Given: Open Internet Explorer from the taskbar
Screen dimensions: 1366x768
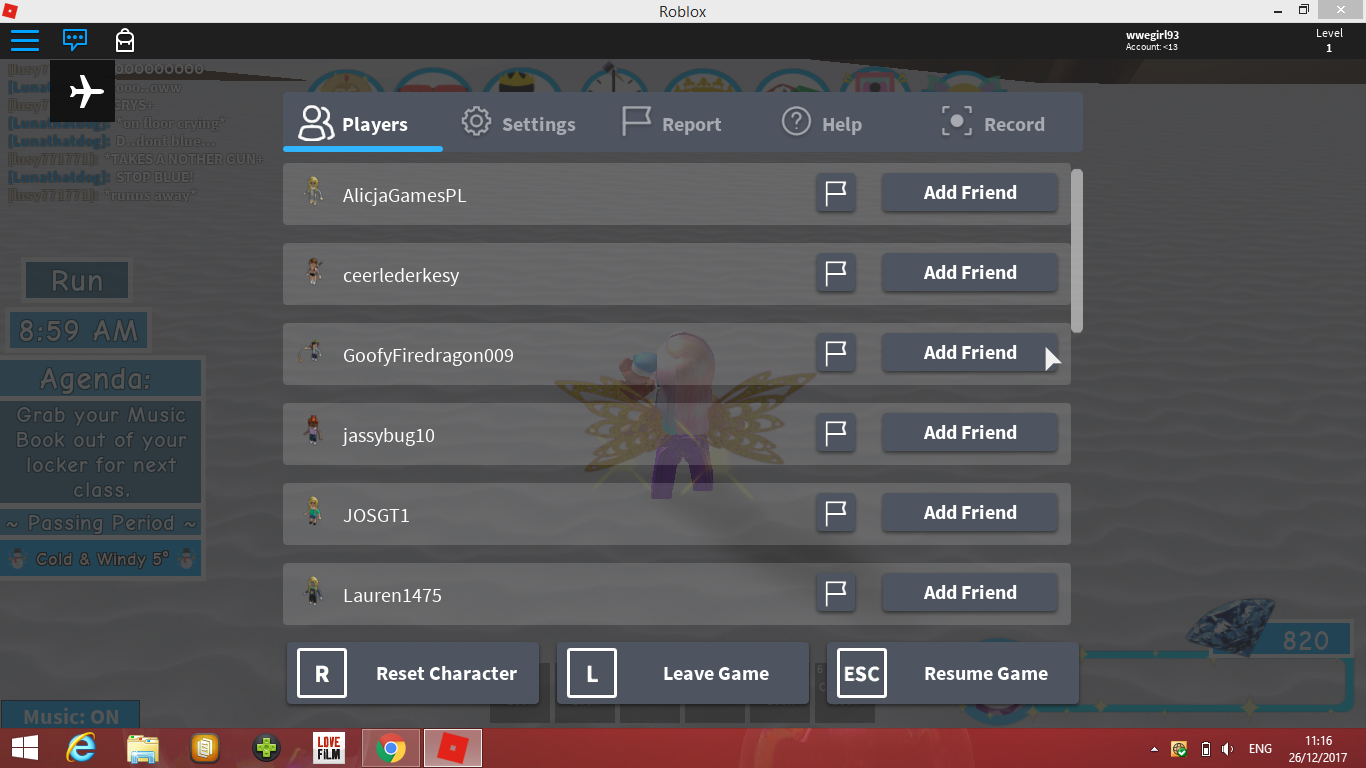Looking at the screenshot, I should coord(81,748).
